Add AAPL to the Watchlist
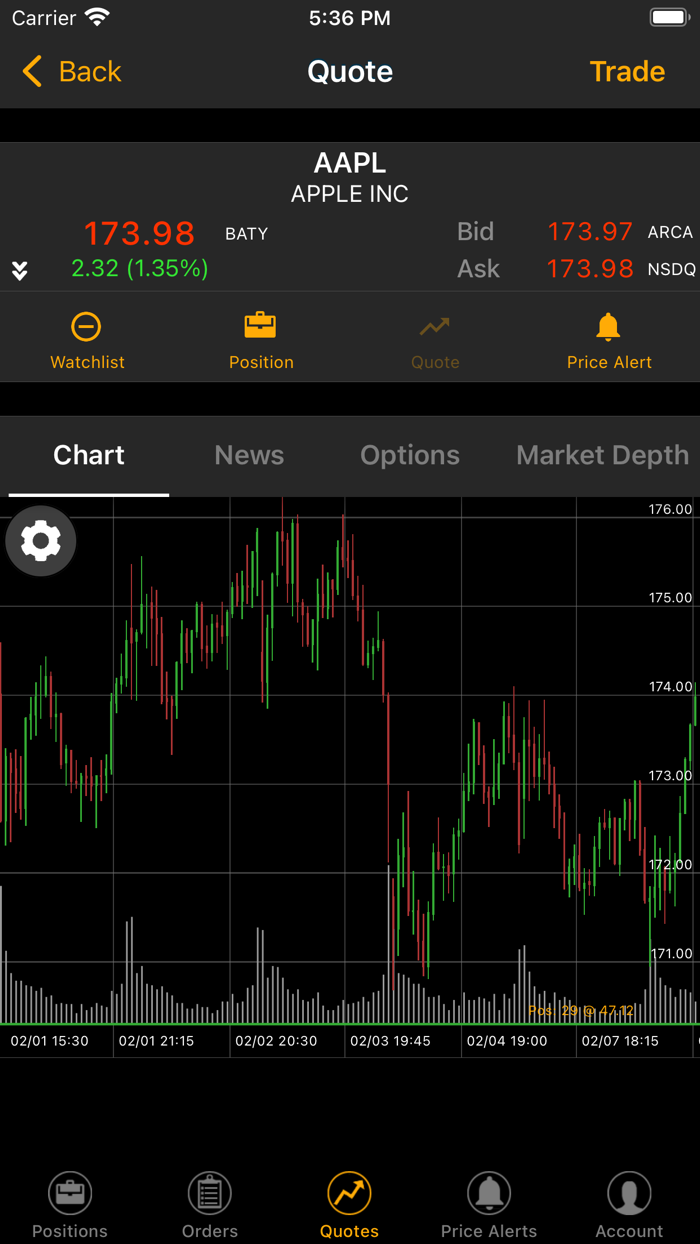The image size is (700, 1244). click(87, 337)
